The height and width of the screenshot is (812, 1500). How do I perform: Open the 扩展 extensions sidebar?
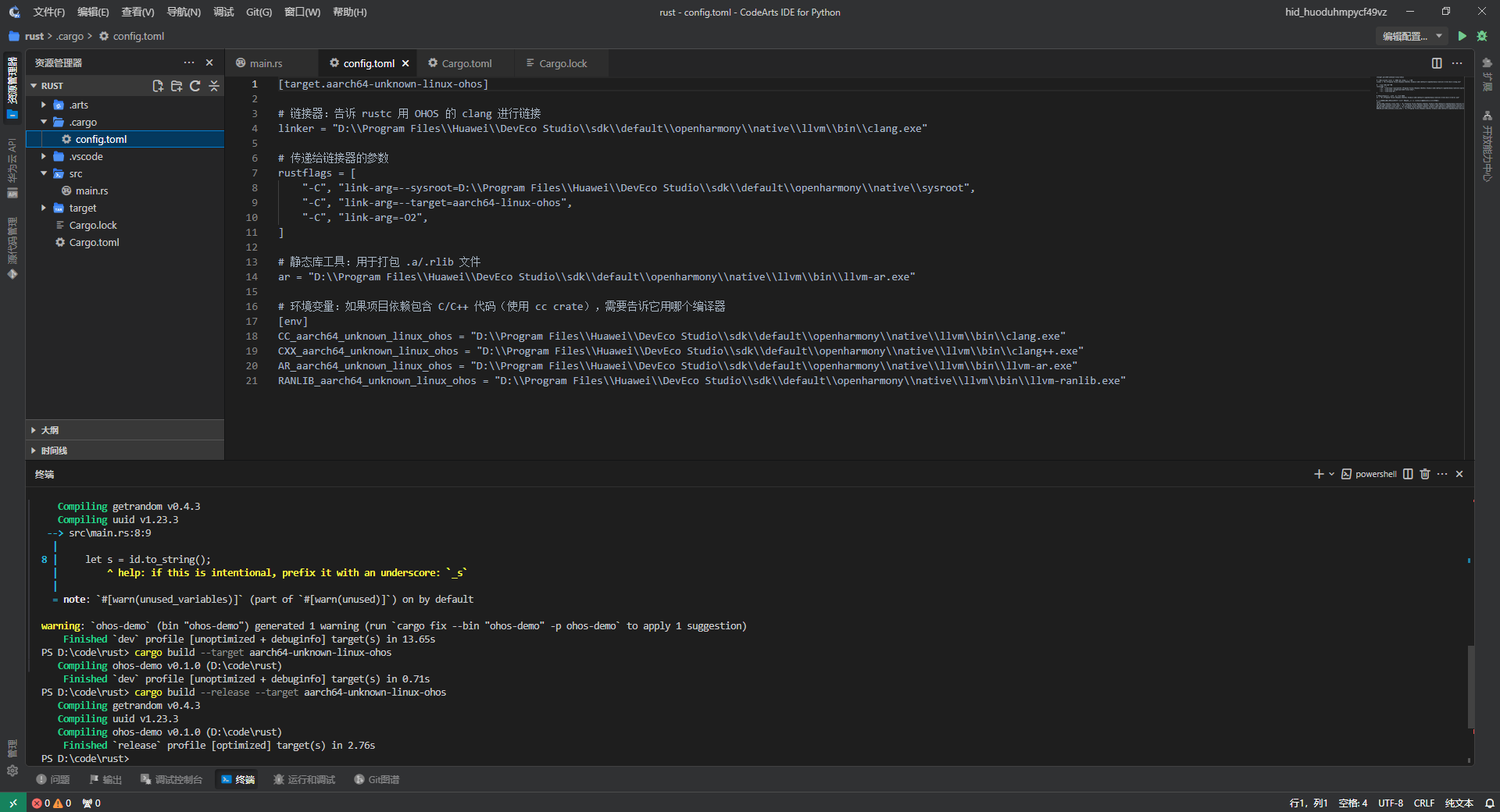tap(1487, 73)
